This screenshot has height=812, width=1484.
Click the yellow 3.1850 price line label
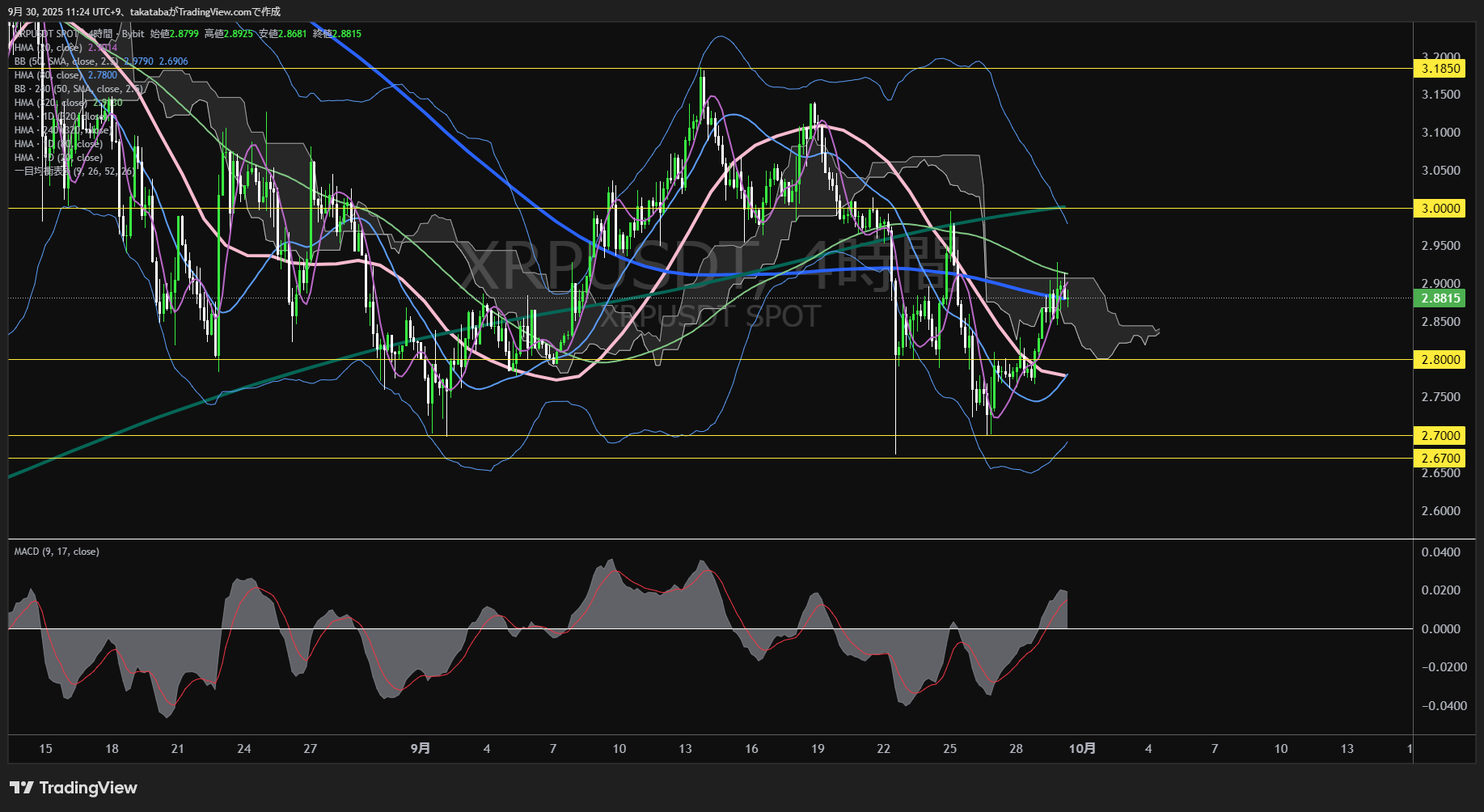[x=1440, y=69]
